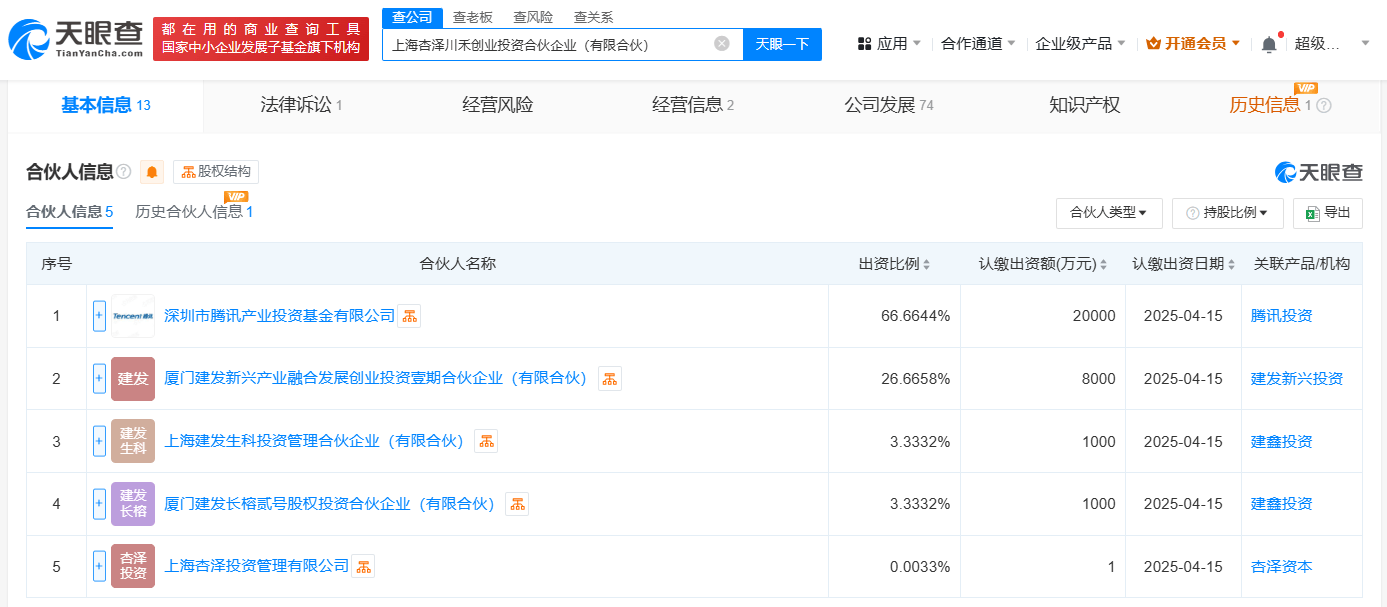Select the 历史合伙人信息 sub-tab
The height and width of the screenshot is (607, 1387).
tap(194, 212)
